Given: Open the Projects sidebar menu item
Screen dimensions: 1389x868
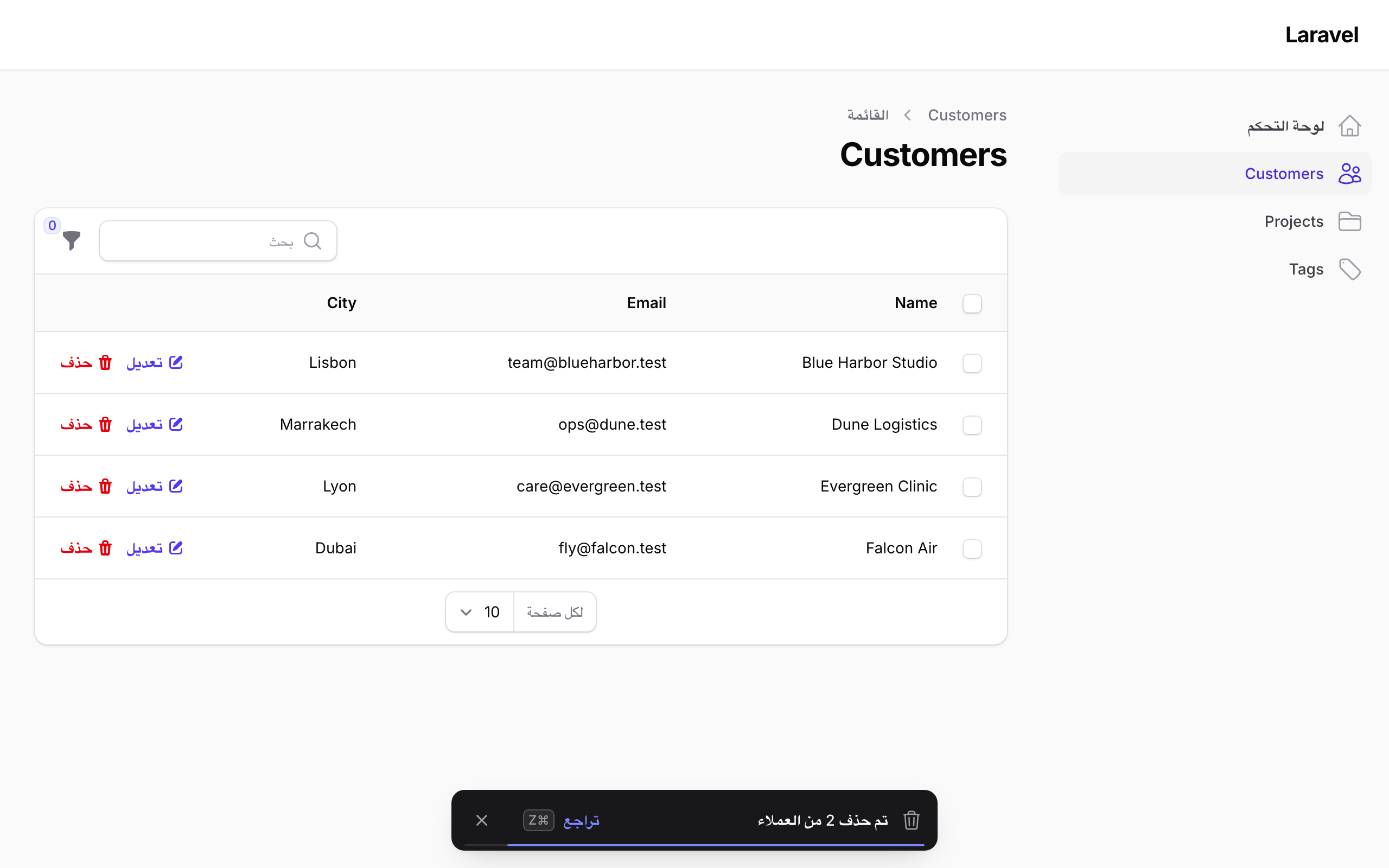Looking at the screenshot, I should pos(1215,221).
